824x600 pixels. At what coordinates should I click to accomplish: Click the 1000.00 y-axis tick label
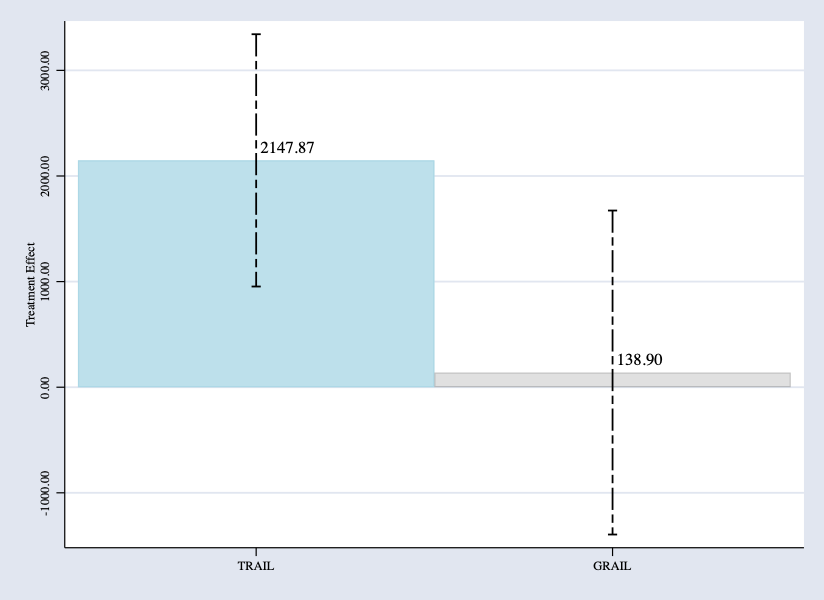coord(46,282)
